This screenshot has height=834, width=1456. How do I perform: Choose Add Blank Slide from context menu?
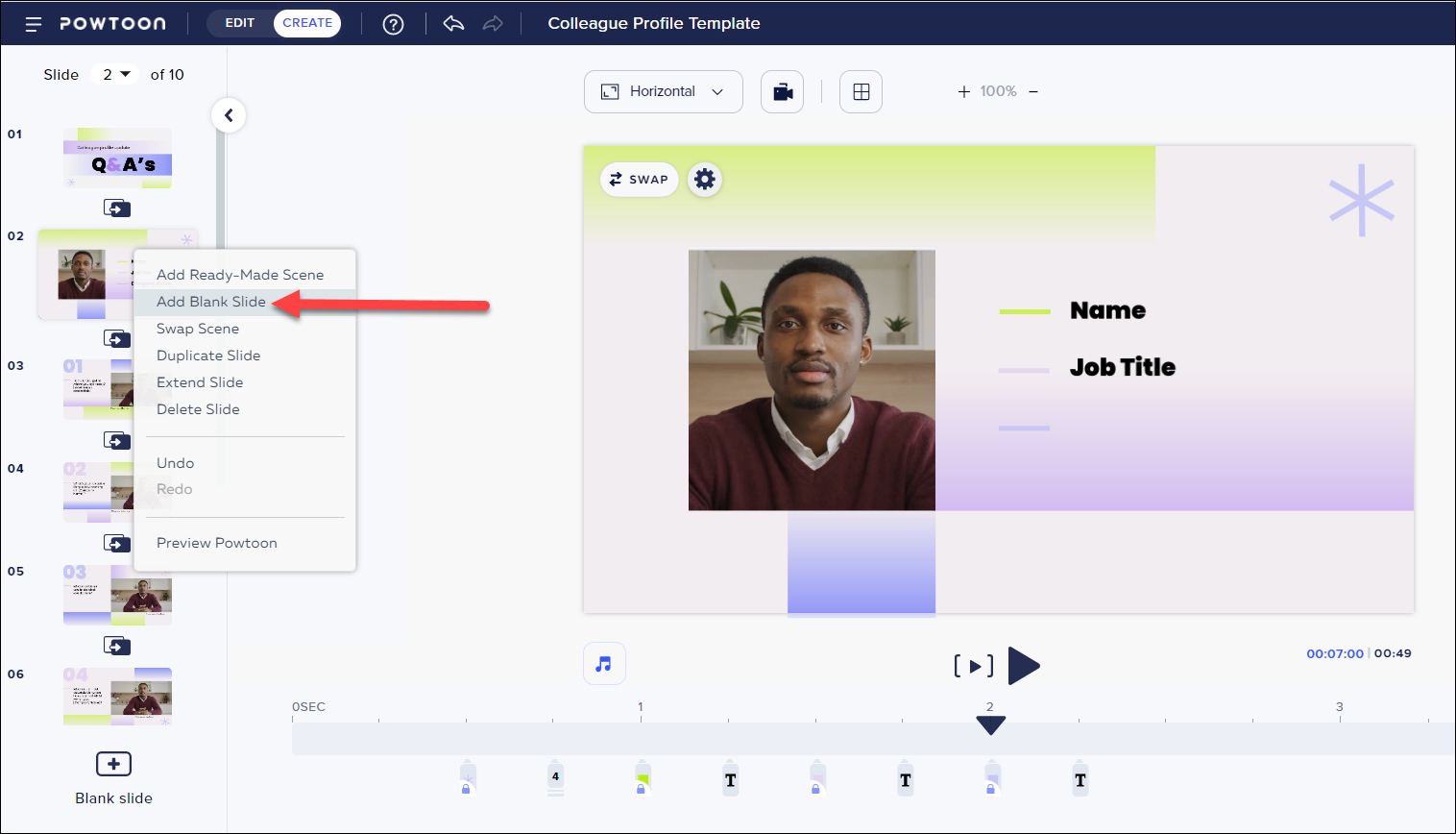(x=211, y=302)
